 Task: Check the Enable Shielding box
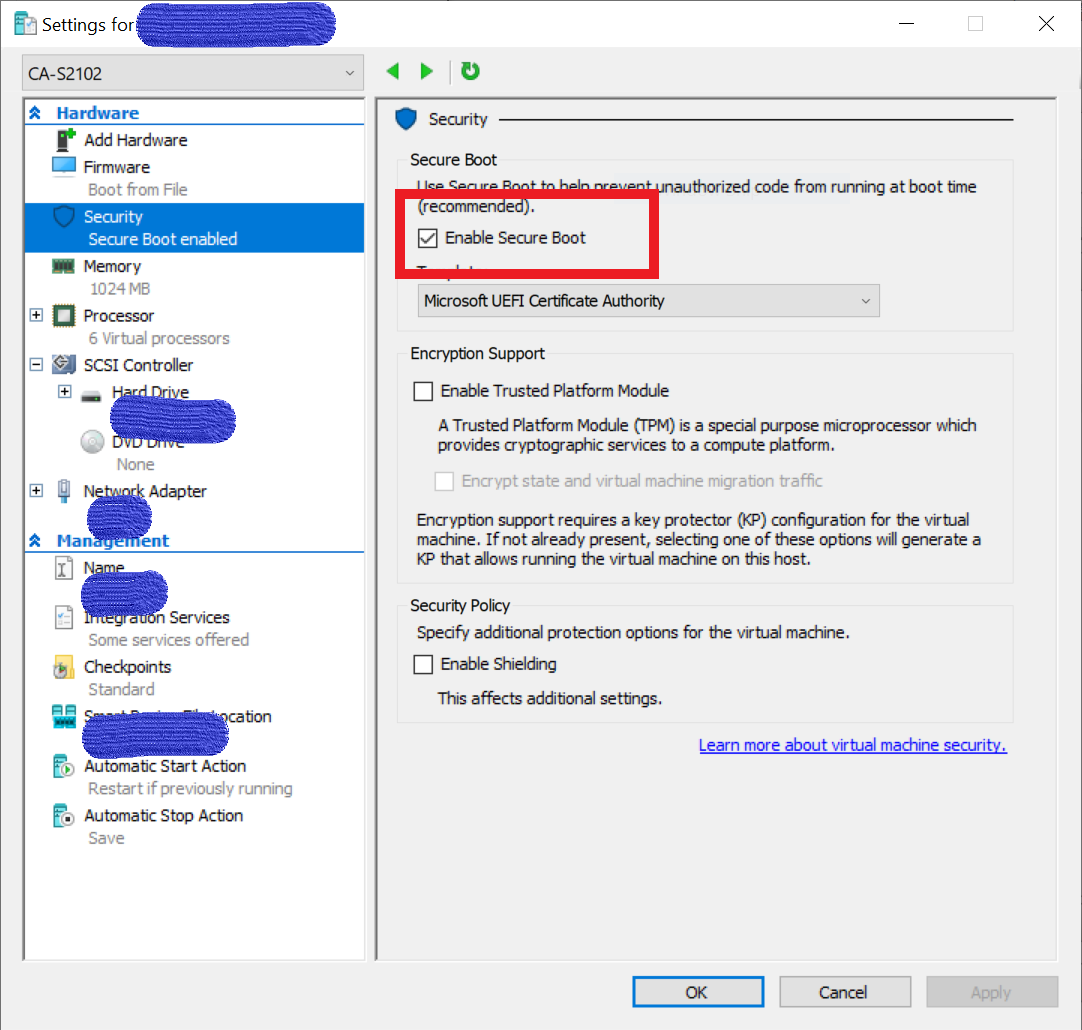coord(424,664)
